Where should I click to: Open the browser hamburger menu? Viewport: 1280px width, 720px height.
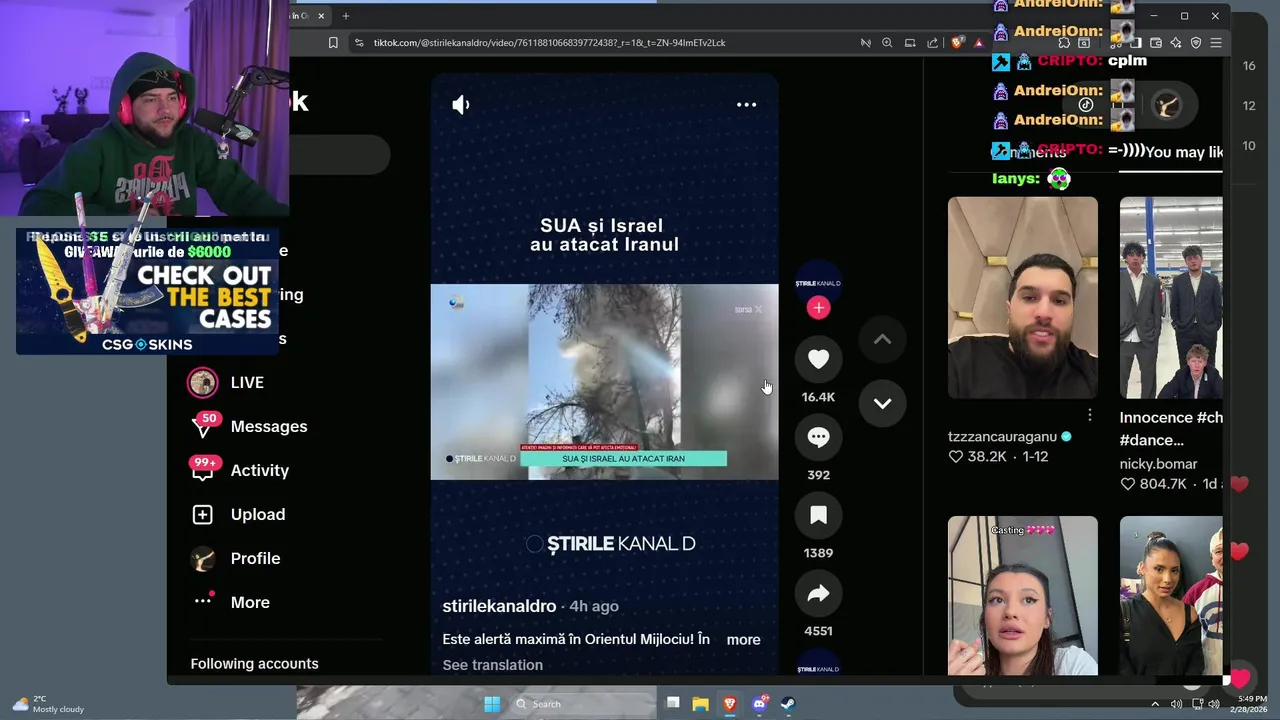click(x=1216, y=43)
